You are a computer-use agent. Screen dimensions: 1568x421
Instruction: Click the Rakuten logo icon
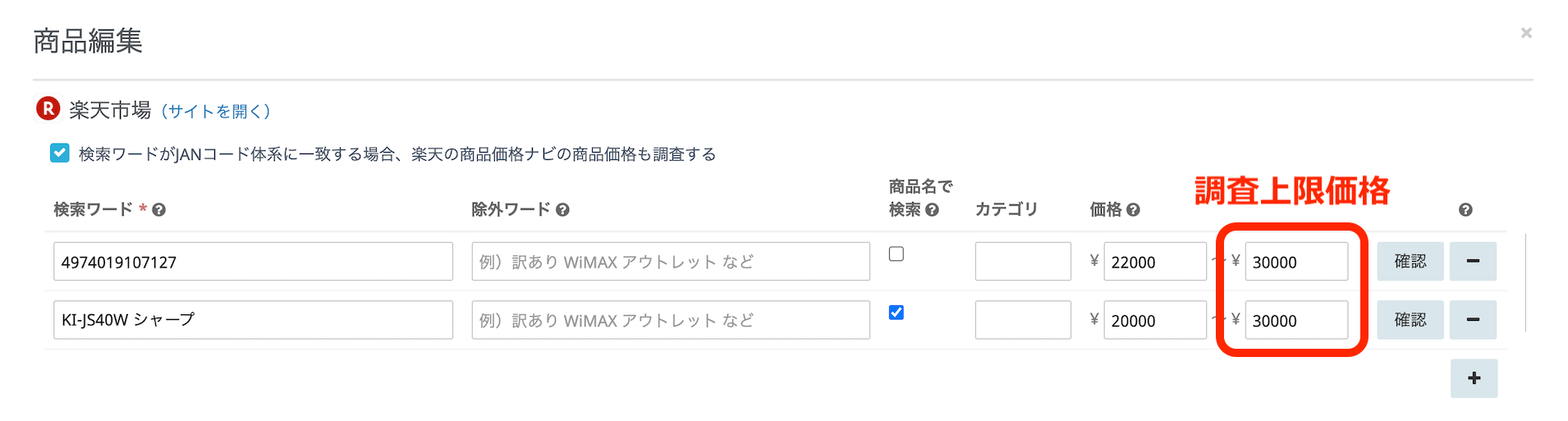[48, 108]
